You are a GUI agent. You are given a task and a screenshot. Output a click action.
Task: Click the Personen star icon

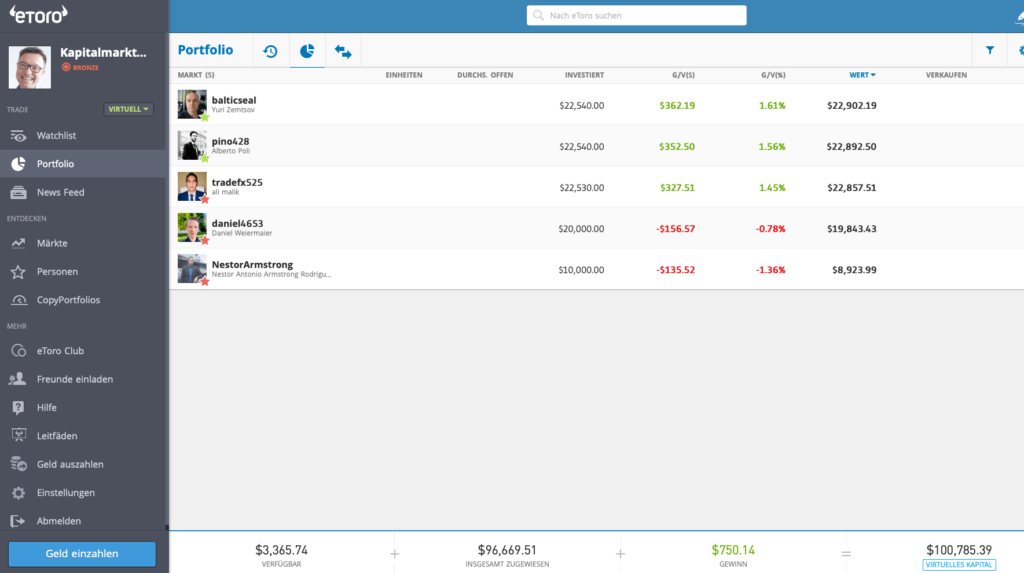click(x=18, y=271)
